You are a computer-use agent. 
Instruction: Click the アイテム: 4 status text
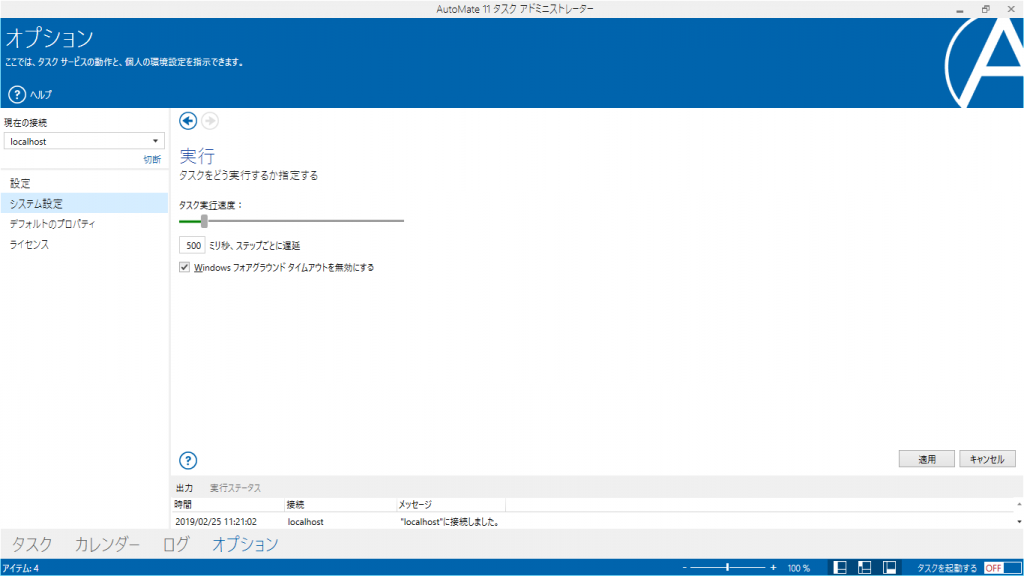click(20, 568)
